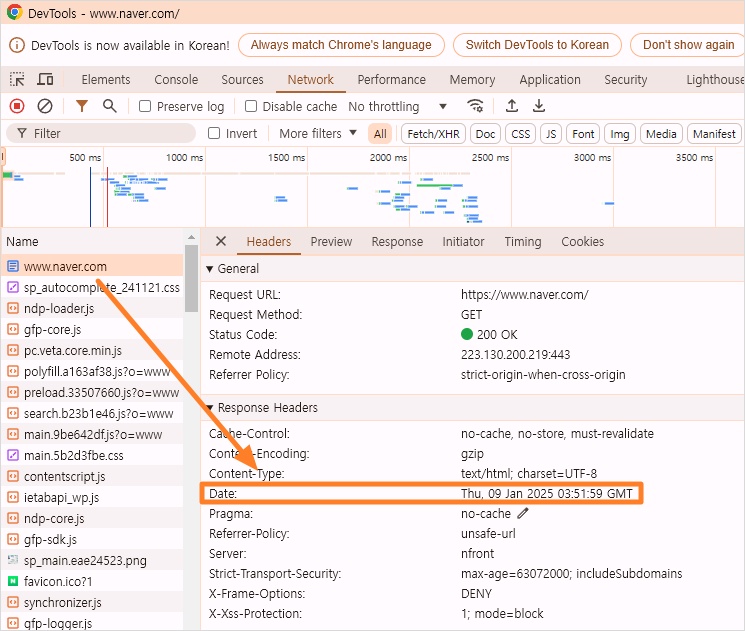
Task: Click the info icon in the language banner
Action: pyautogui.click(x=17, y=45)
